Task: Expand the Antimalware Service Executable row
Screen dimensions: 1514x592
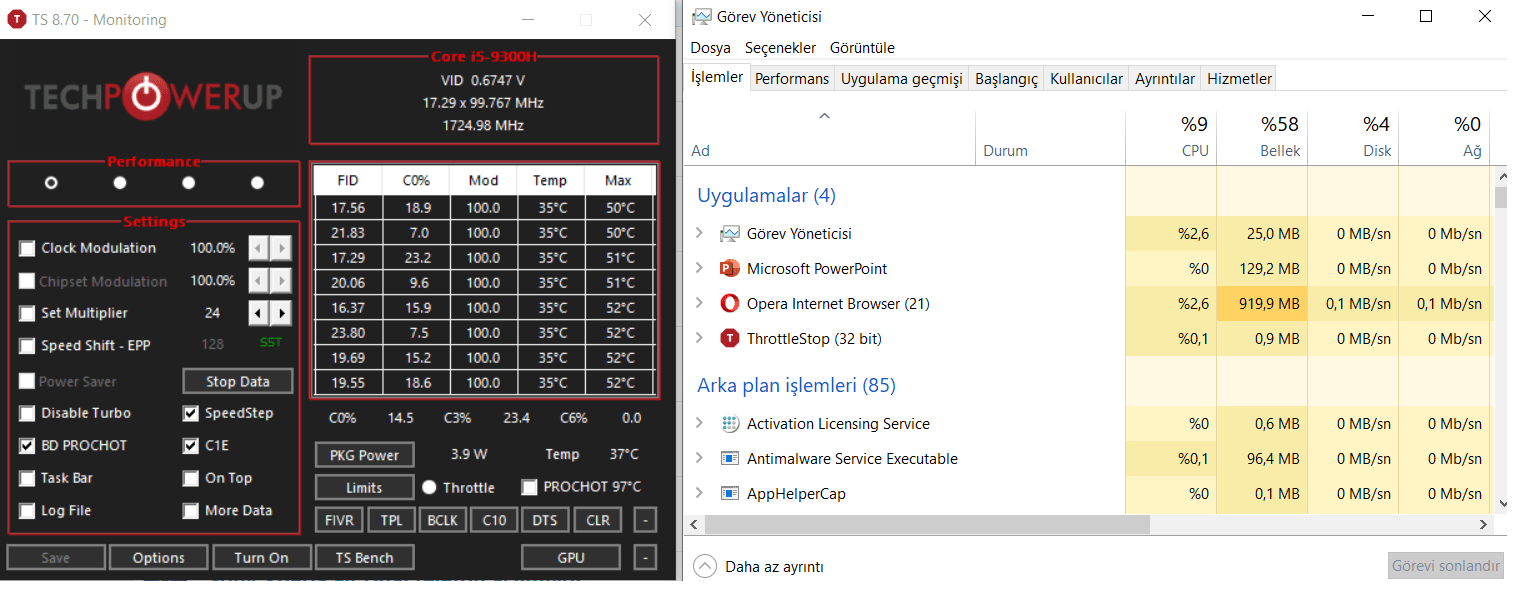Action: [699, 459]
